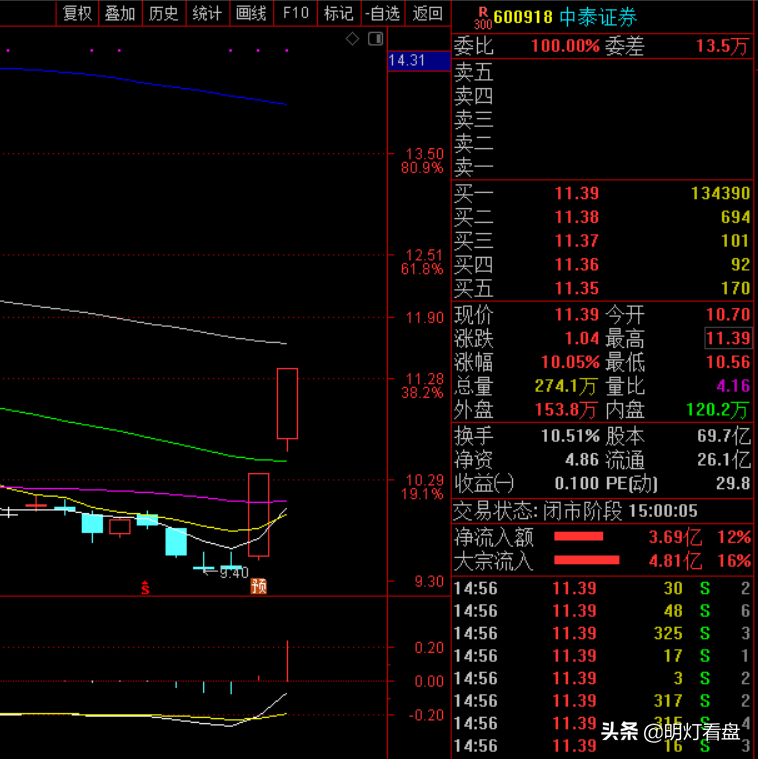This screenshot has width=758, height=759.
Task: Click the 11.28 38.2% axis level
Action: click(423, 386)
